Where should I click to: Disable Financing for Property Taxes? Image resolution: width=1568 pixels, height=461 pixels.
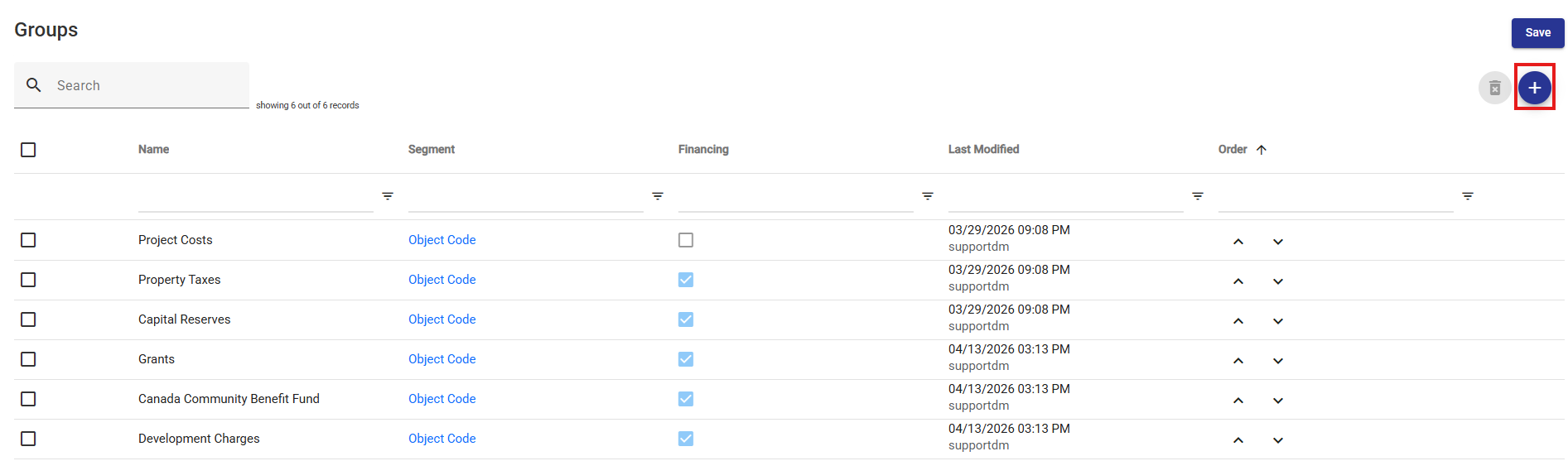pos(686,280)
